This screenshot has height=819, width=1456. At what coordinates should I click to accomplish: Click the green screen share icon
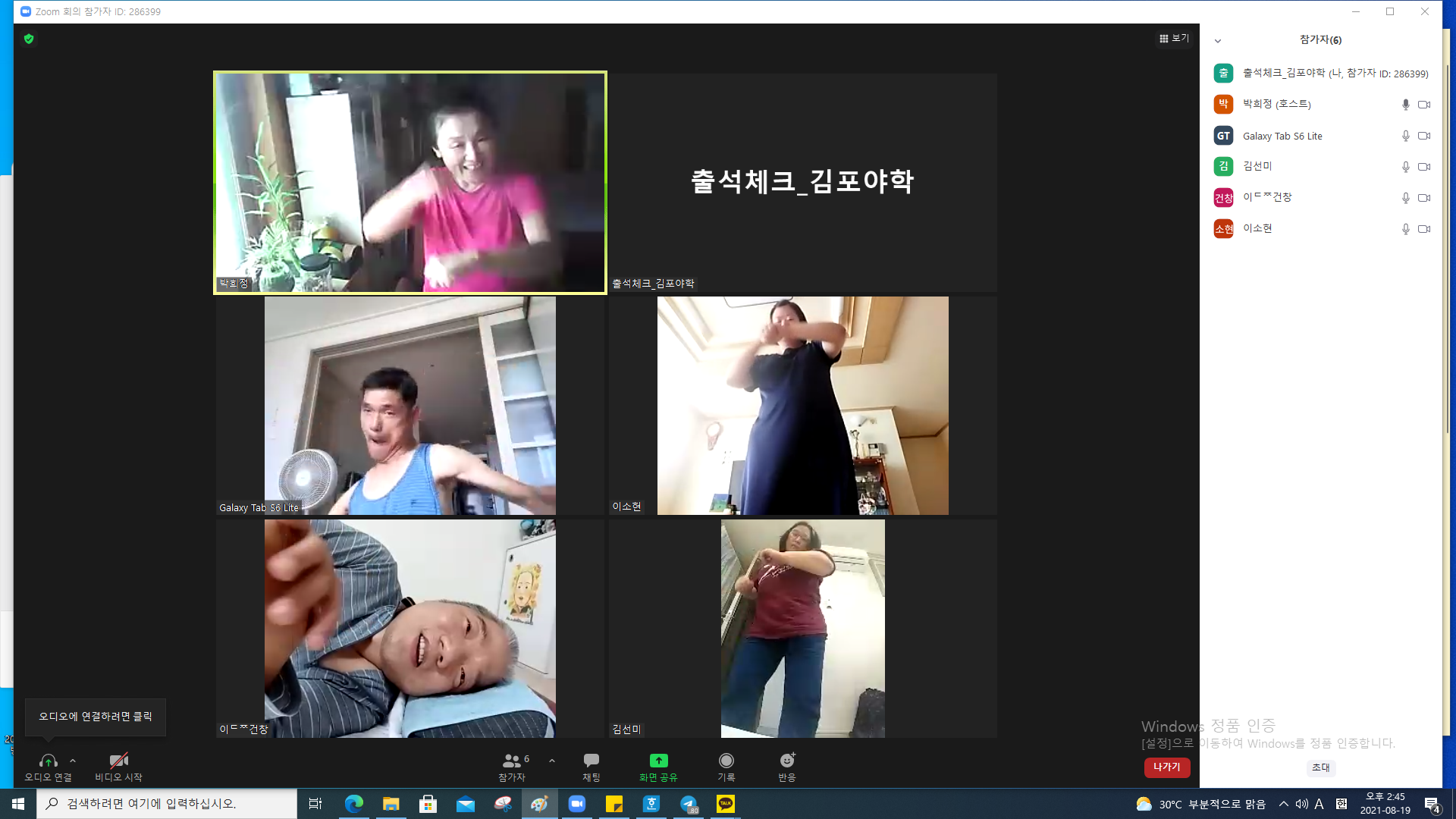click(x=658, y=761)
